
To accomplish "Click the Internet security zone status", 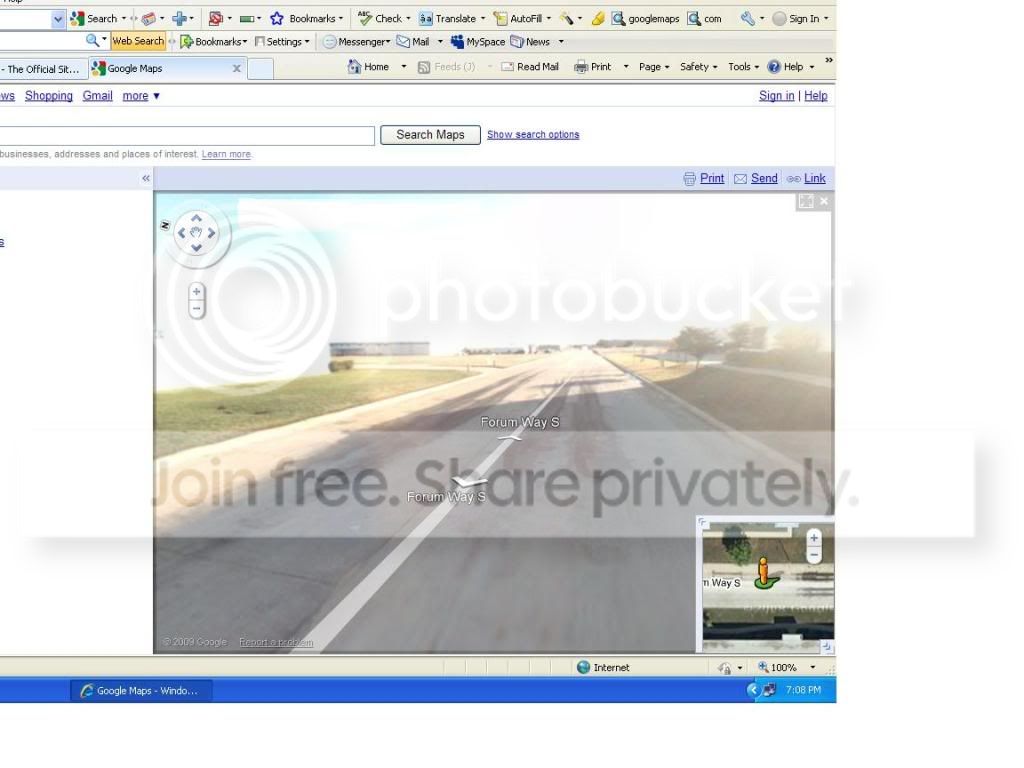I will [x=603, y=667].
